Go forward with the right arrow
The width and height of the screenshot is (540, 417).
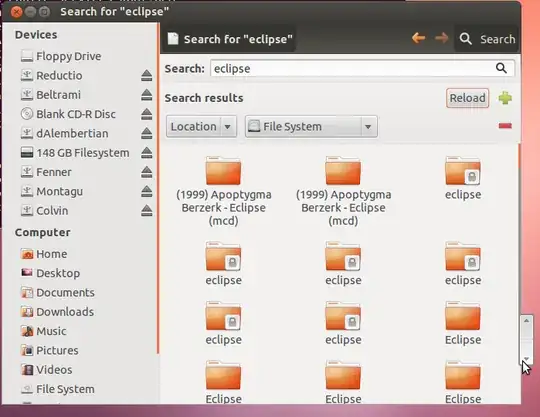(x=442, y=38)
